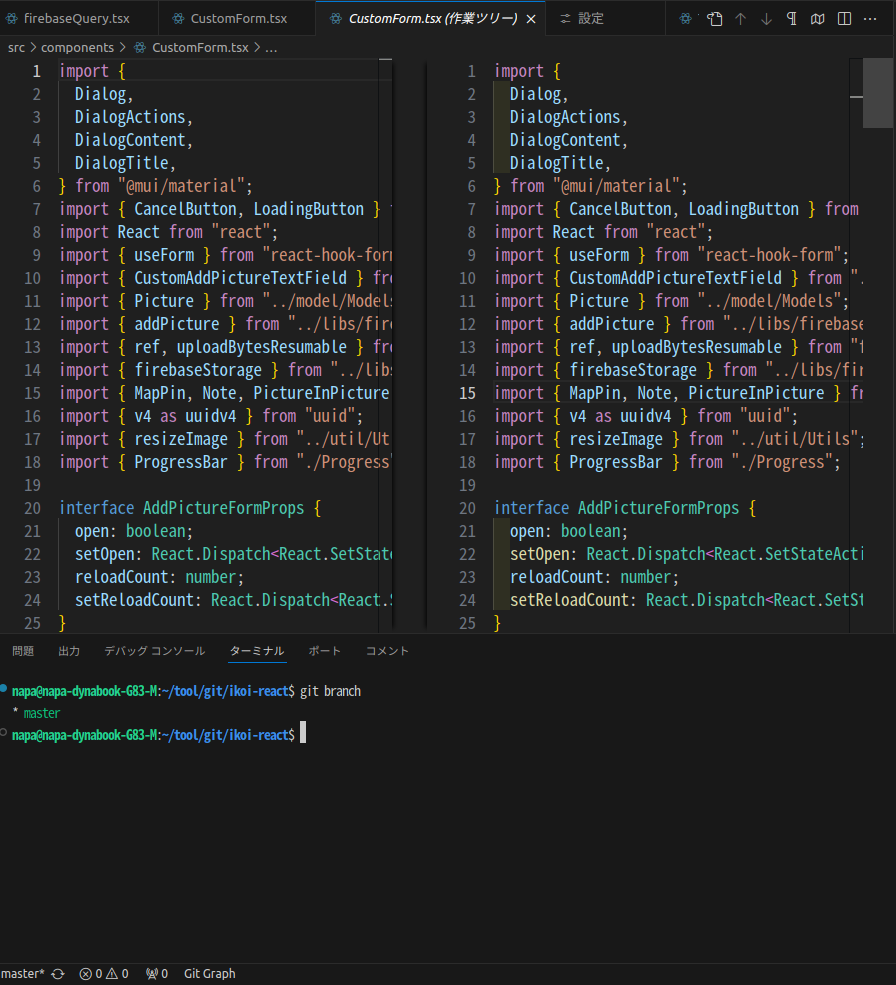Select the CustomForm.tsx (作業ツリー) diff tab
896x985 pixels.
pos(430,19)
